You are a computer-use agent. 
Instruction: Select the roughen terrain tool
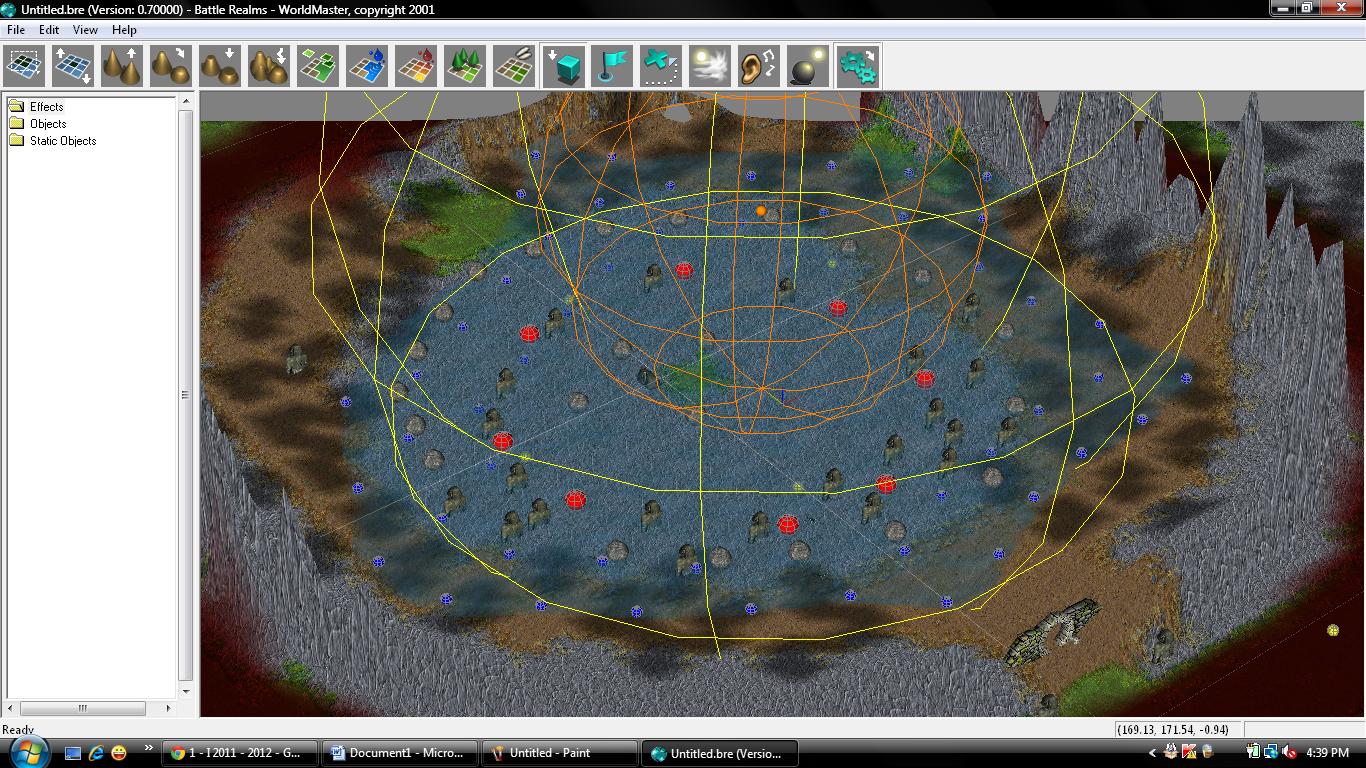click(x=270, y=66)
